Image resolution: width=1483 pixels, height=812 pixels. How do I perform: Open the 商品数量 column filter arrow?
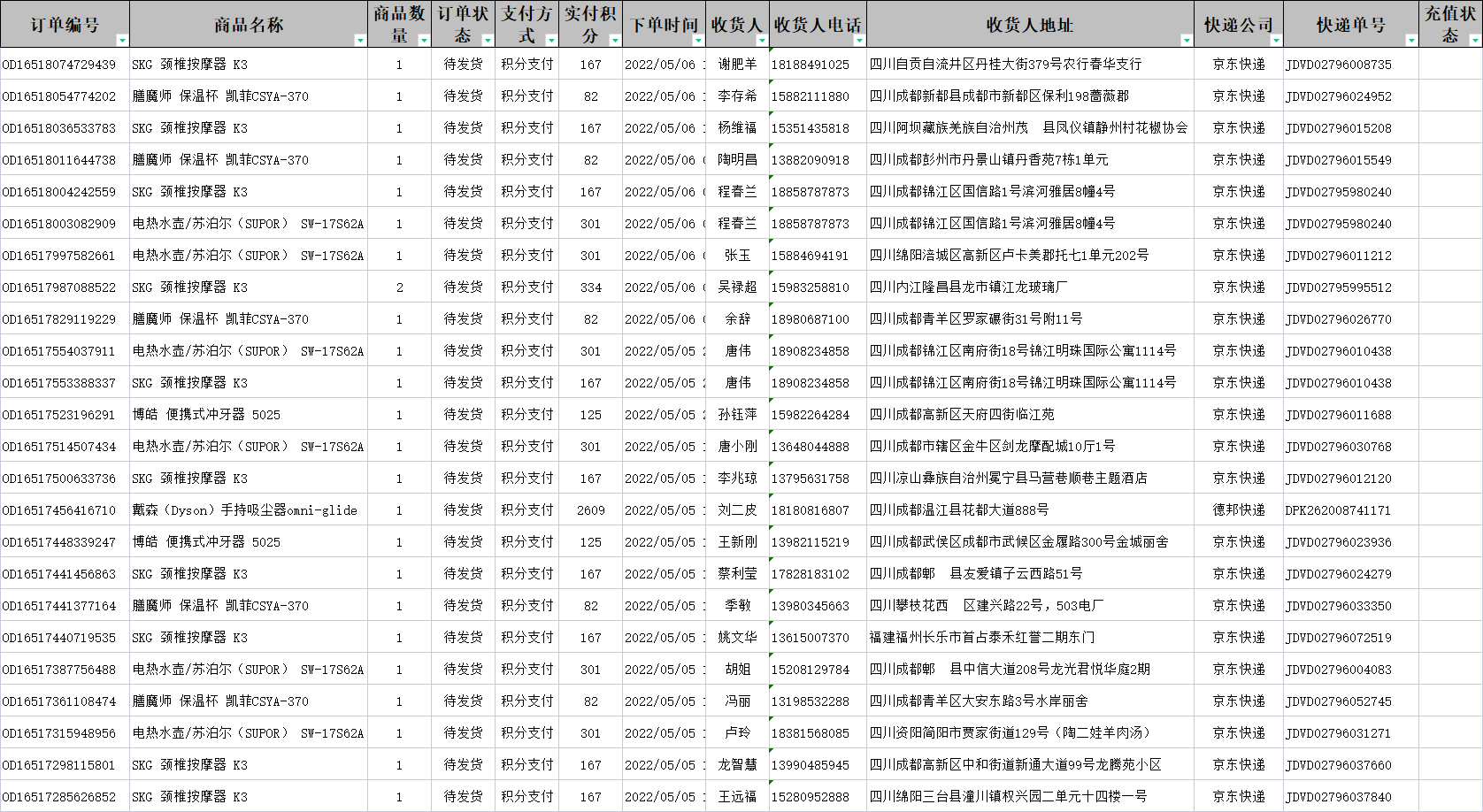point(424,41)
